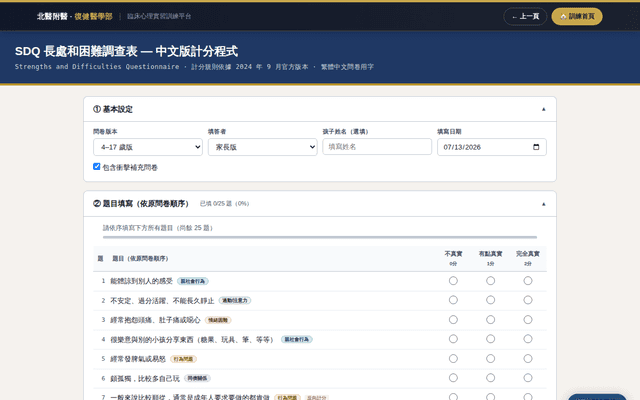Collapse the 基本設定 section with its arrow

click(x=543, y=109)
